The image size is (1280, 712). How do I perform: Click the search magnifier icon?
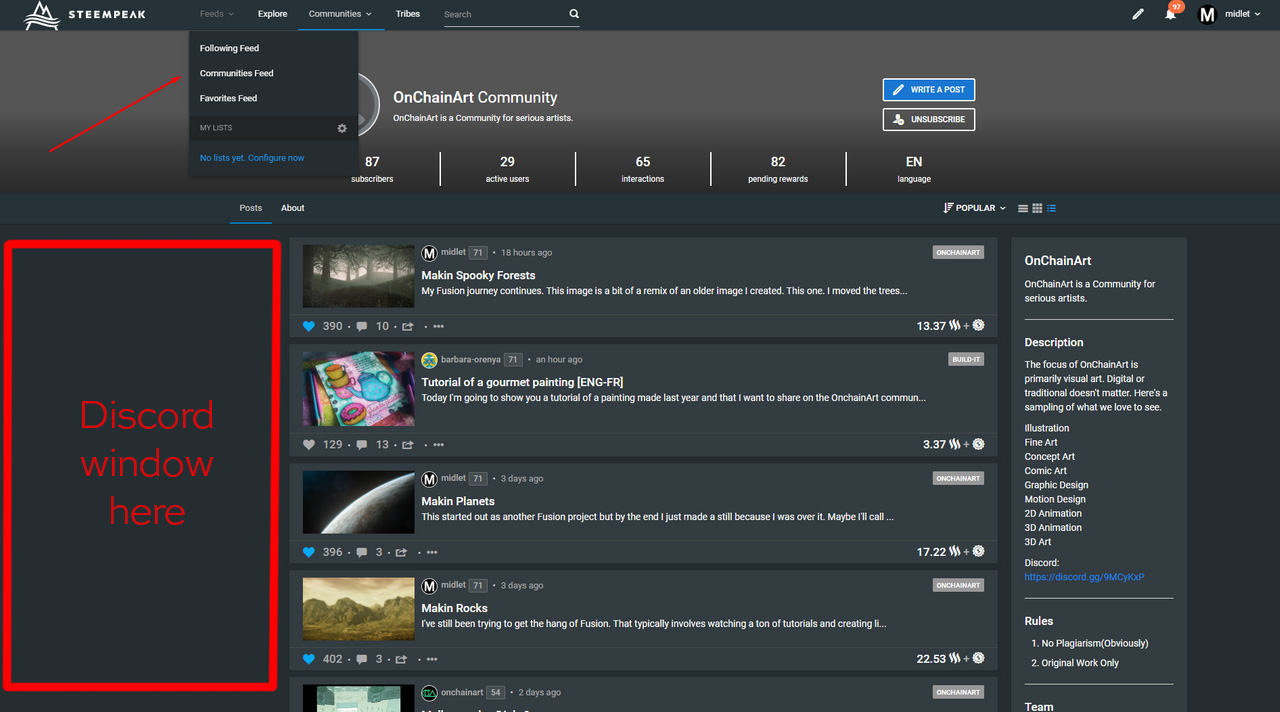click(x=574, y=14)
